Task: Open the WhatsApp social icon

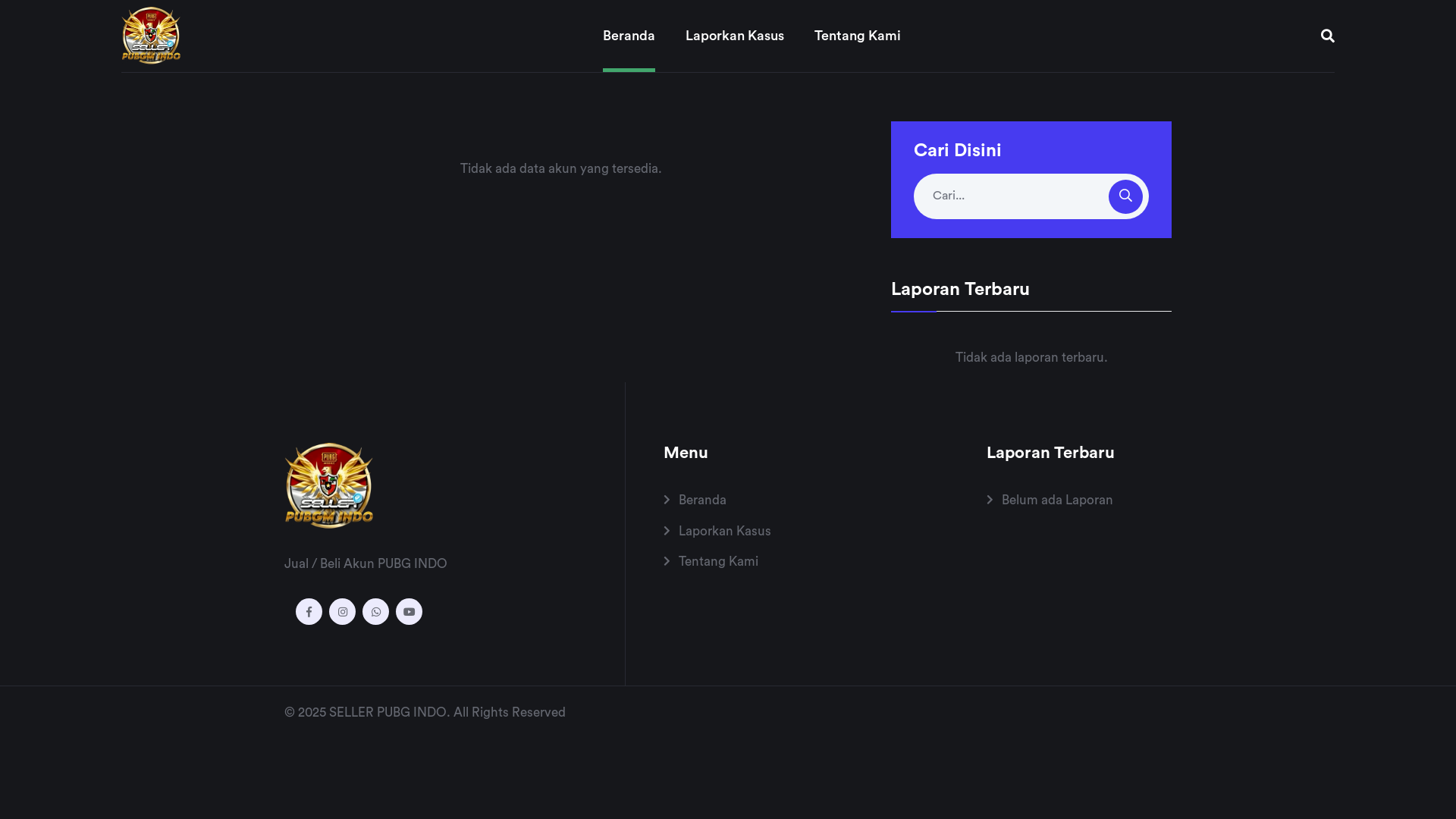Action: pyautogui.click(x=375, y=611)
